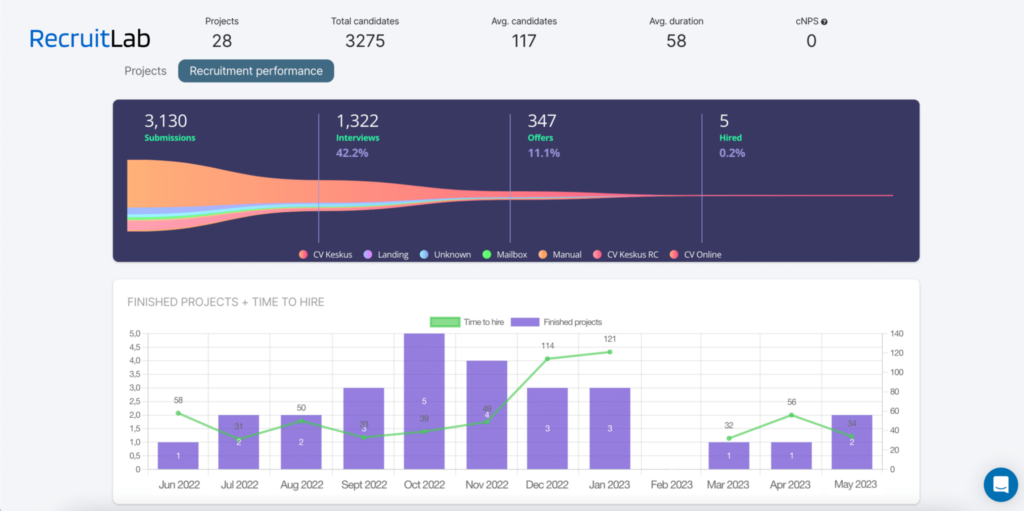Toggle the Landing legend item

385,254
